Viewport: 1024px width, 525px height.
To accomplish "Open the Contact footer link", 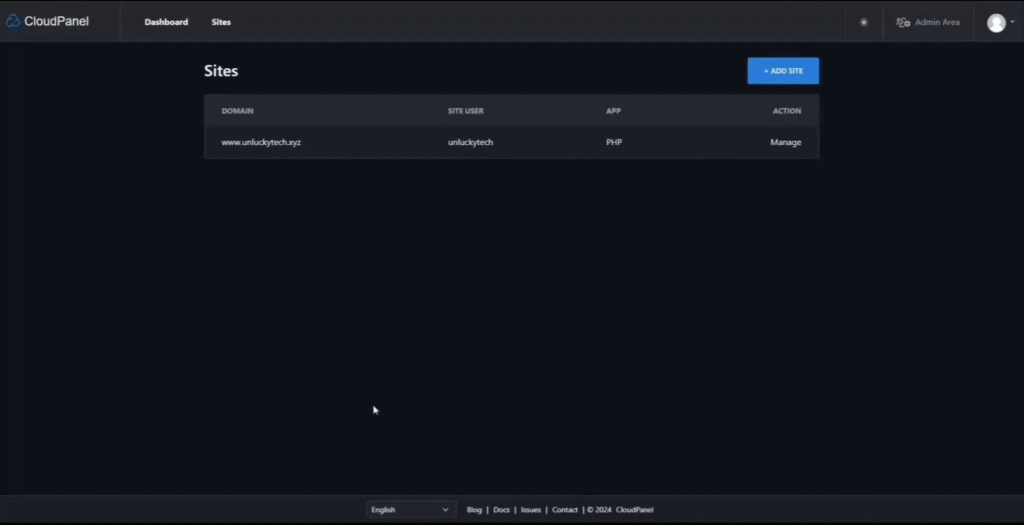I will pos(565,510).
